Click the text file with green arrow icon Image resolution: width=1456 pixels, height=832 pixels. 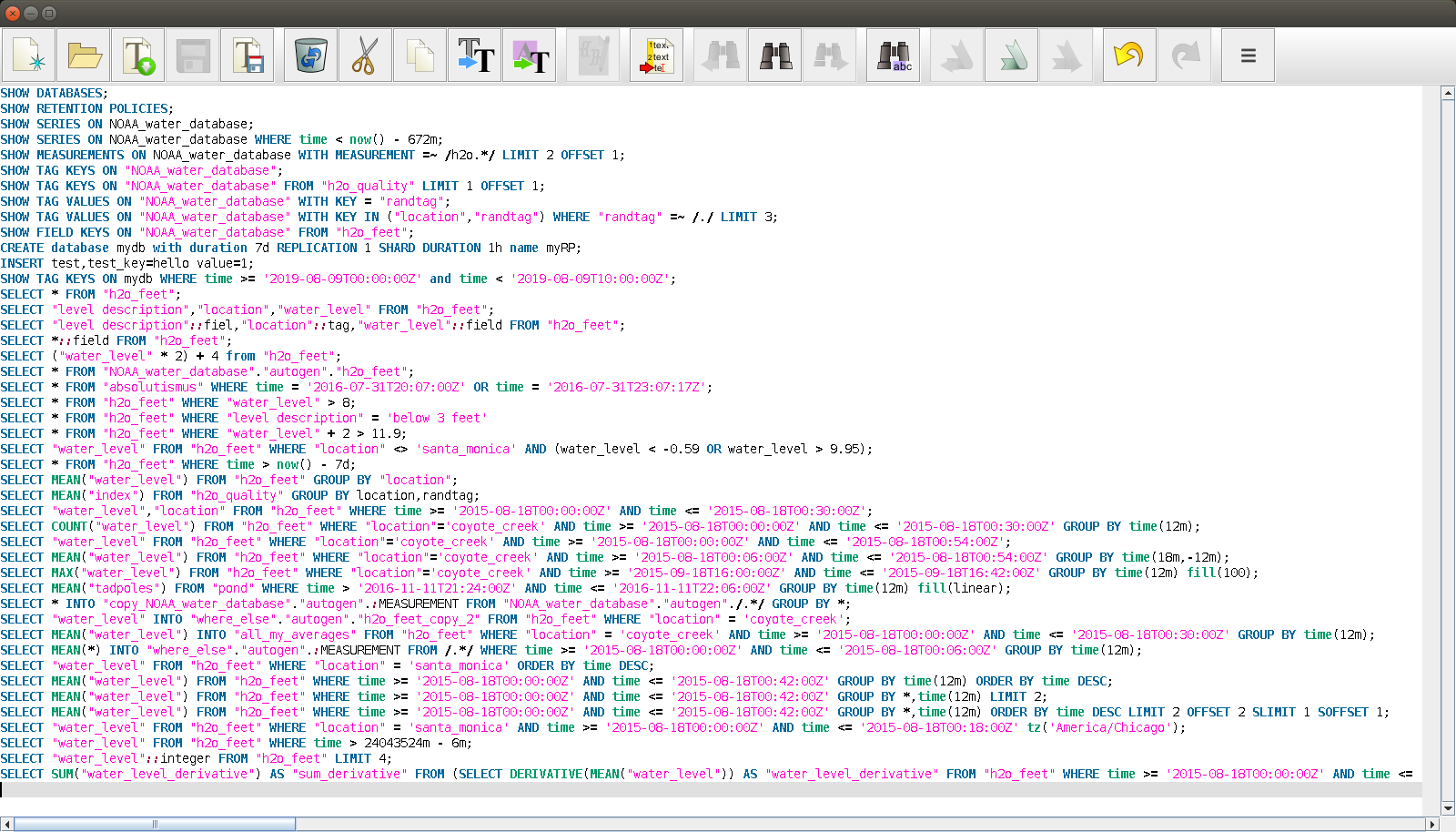tap(137, 56)
